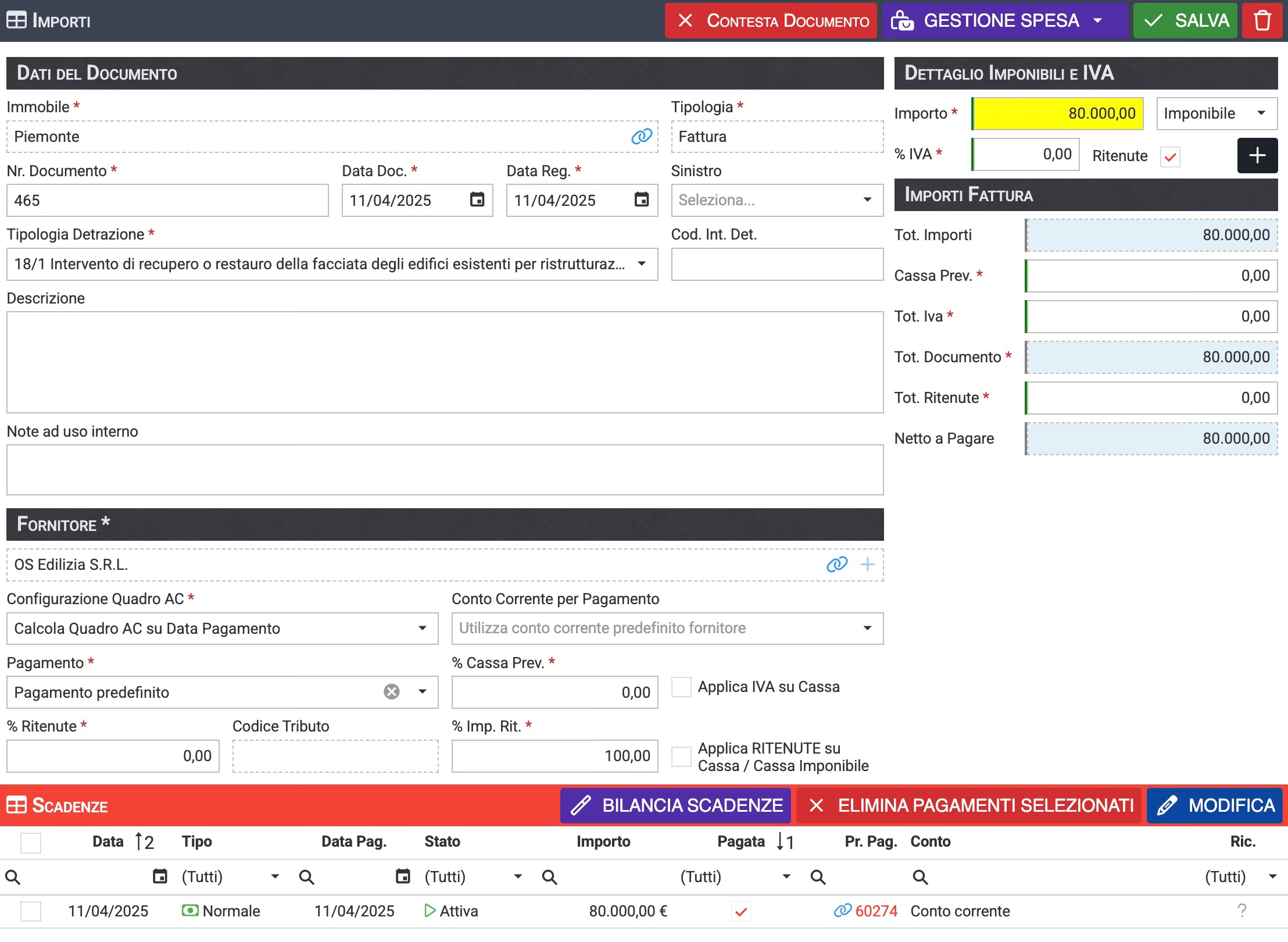1288x942 pixels.
Task: Open the Immobile Piemonte link icon
Action: [x=641, y=137]
